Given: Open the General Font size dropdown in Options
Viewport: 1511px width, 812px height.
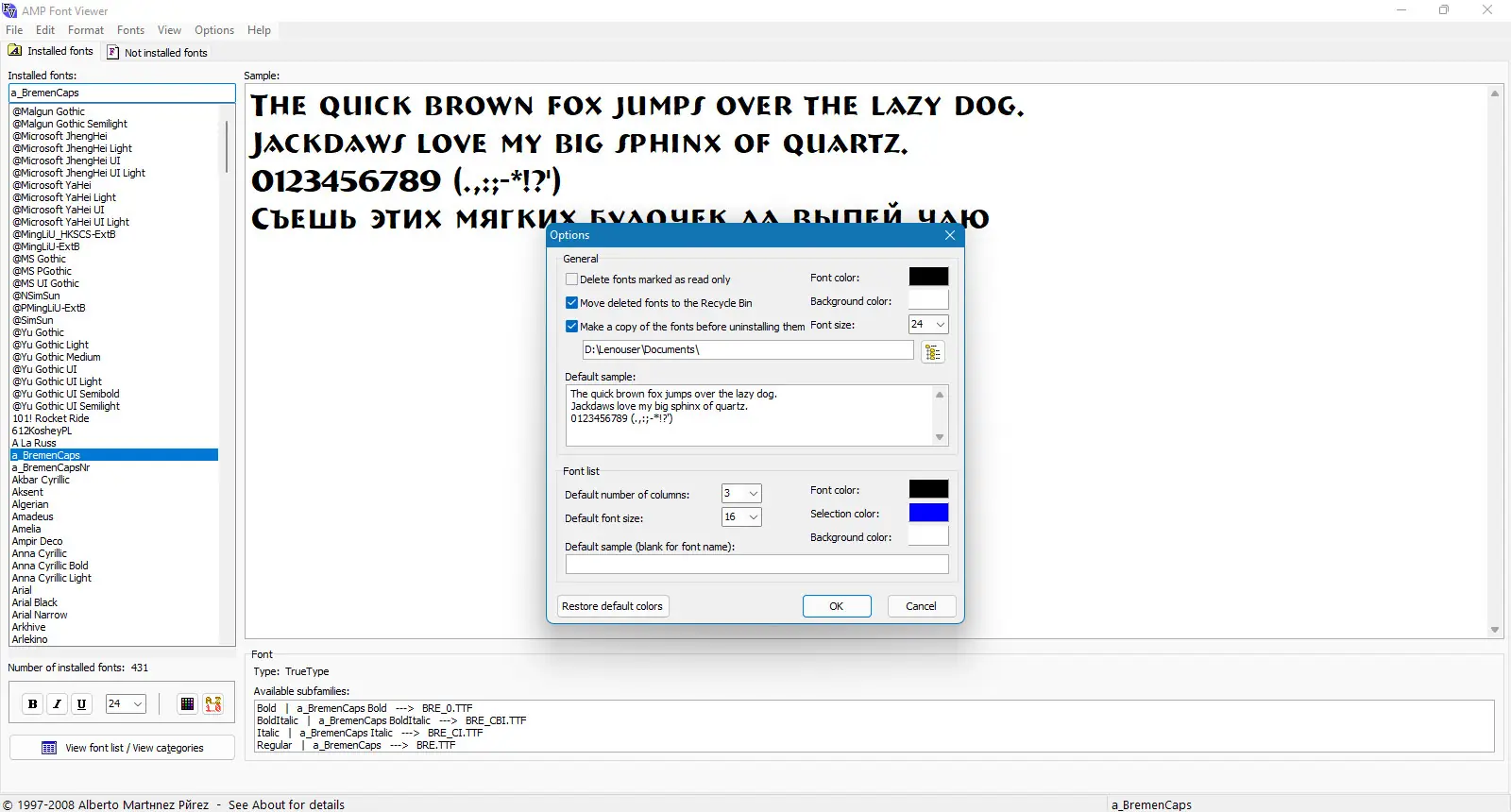Looking at the screenshot, I should pos(940,324).
